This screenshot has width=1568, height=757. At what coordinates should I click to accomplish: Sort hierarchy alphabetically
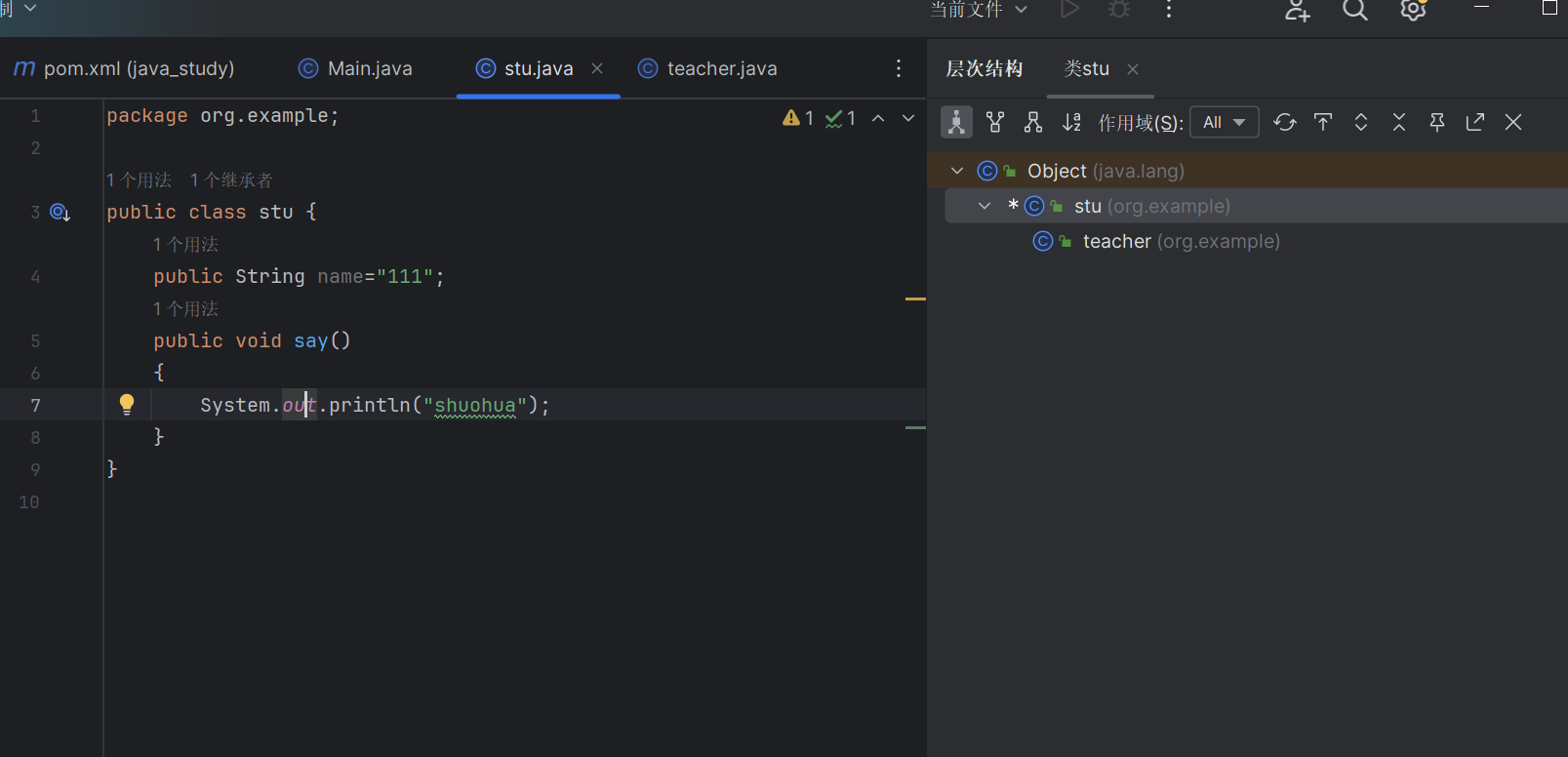(1071, 122)
